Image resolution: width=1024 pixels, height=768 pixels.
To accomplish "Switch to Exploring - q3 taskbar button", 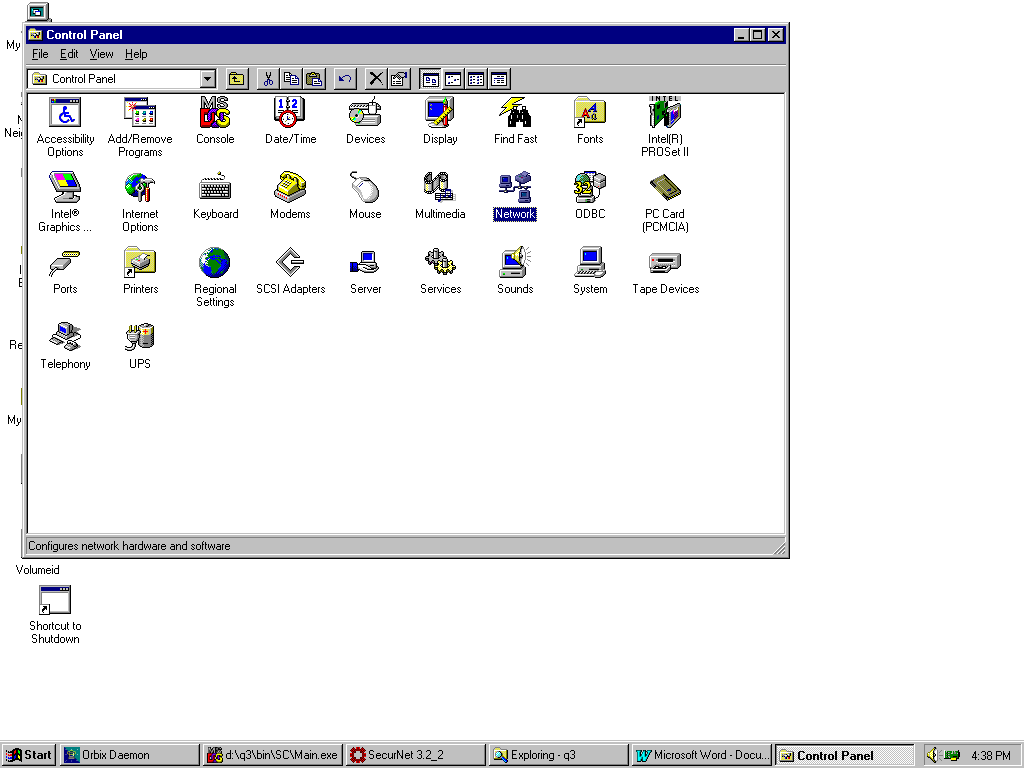I will (x=558, y=755).
